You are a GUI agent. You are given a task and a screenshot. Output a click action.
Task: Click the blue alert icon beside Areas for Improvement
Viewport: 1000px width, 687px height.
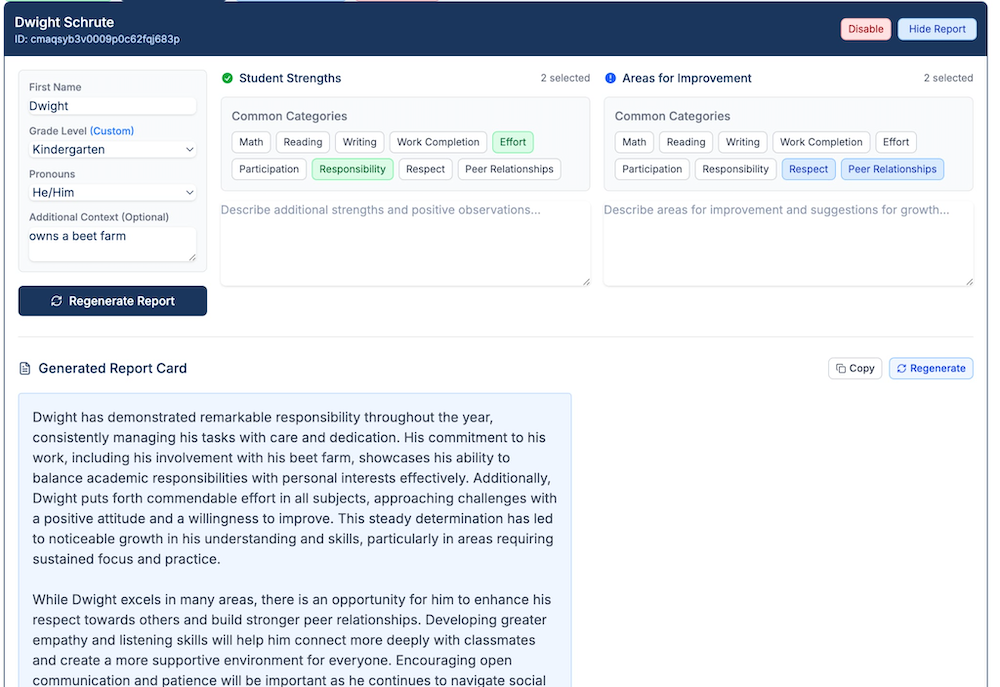pos(610,78)
